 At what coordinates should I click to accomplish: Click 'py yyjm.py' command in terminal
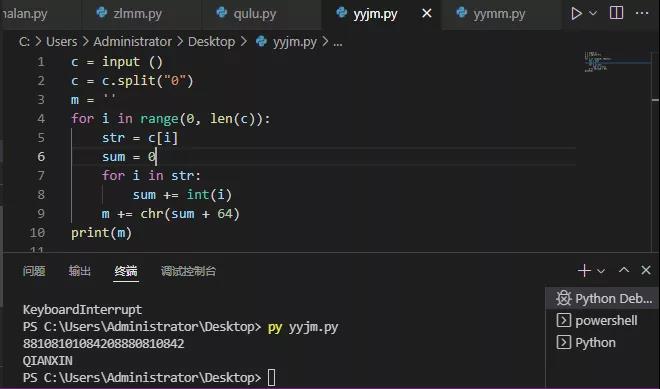303,327
